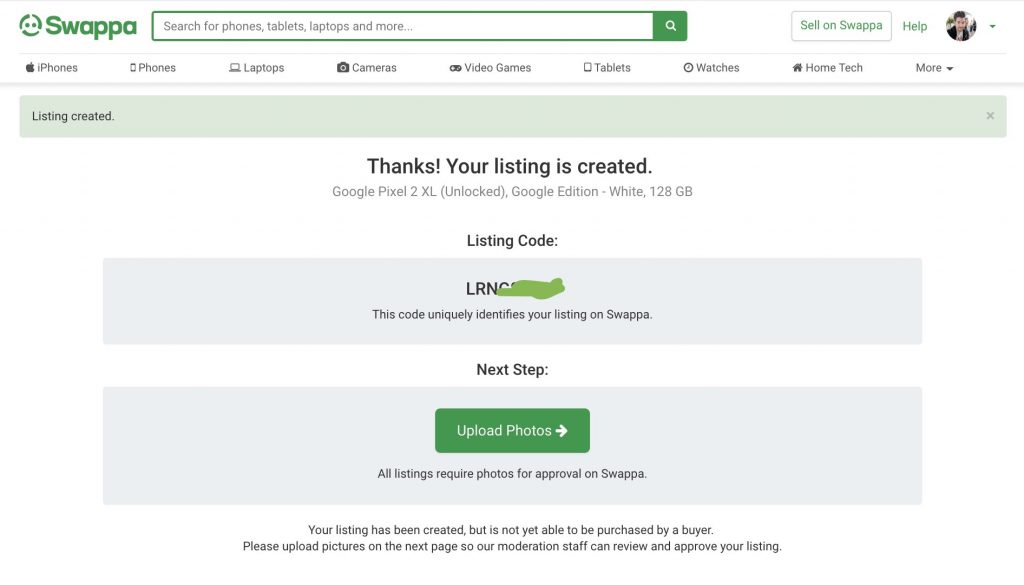Click the Swappa logo
Screen dimensions: 1024x585
(78, 26)
